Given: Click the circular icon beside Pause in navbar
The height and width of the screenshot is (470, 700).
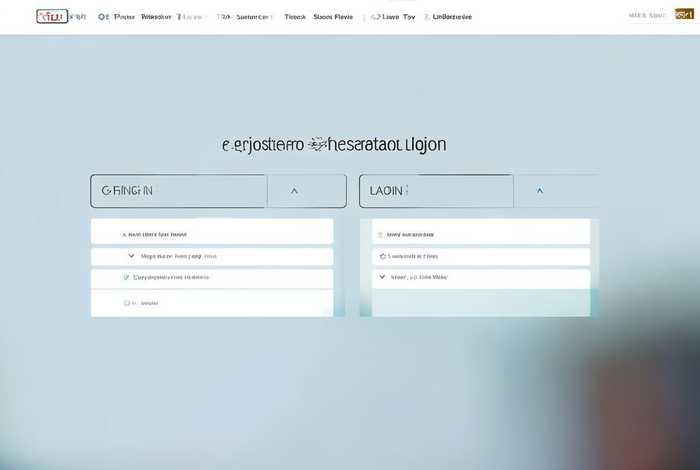Looking at the screenshot, I should [x=103, y=17].
